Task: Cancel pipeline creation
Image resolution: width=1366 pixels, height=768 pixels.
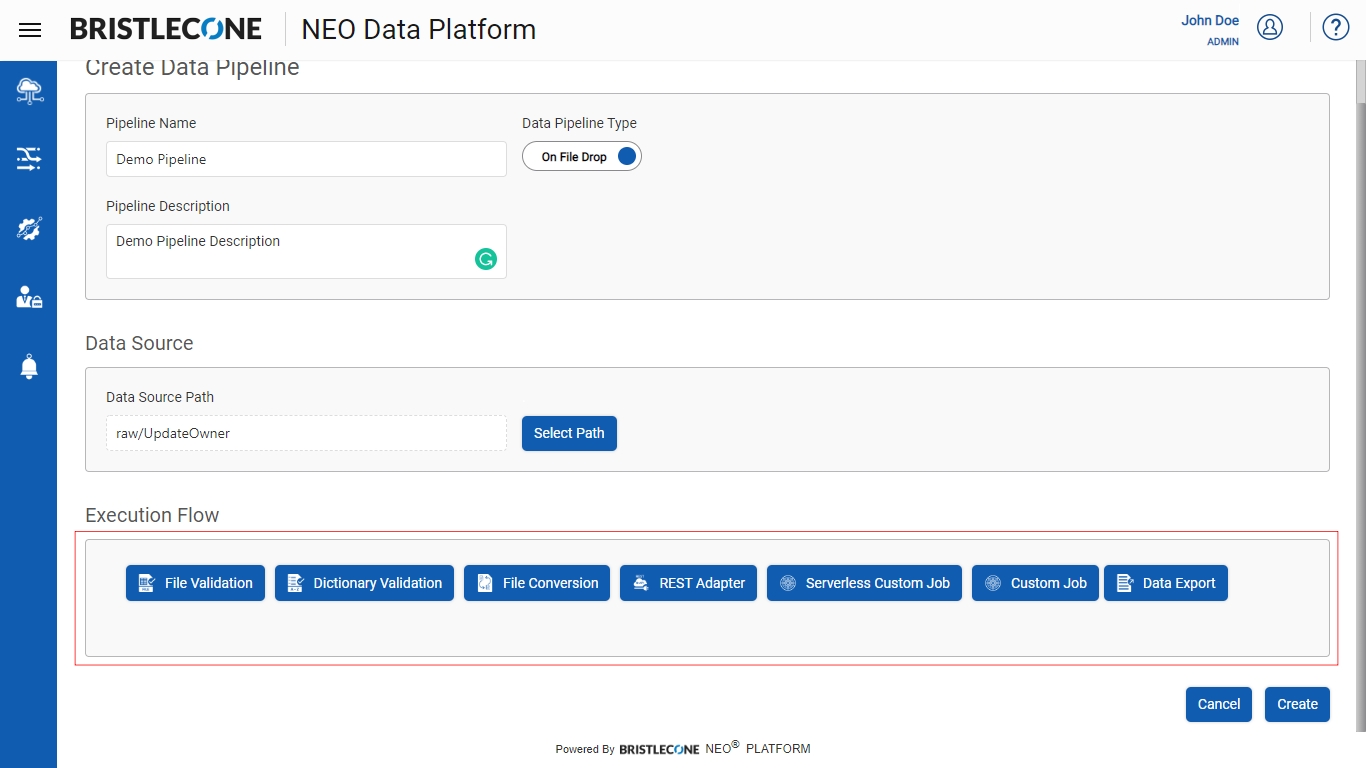Action: click(1219, 704)
